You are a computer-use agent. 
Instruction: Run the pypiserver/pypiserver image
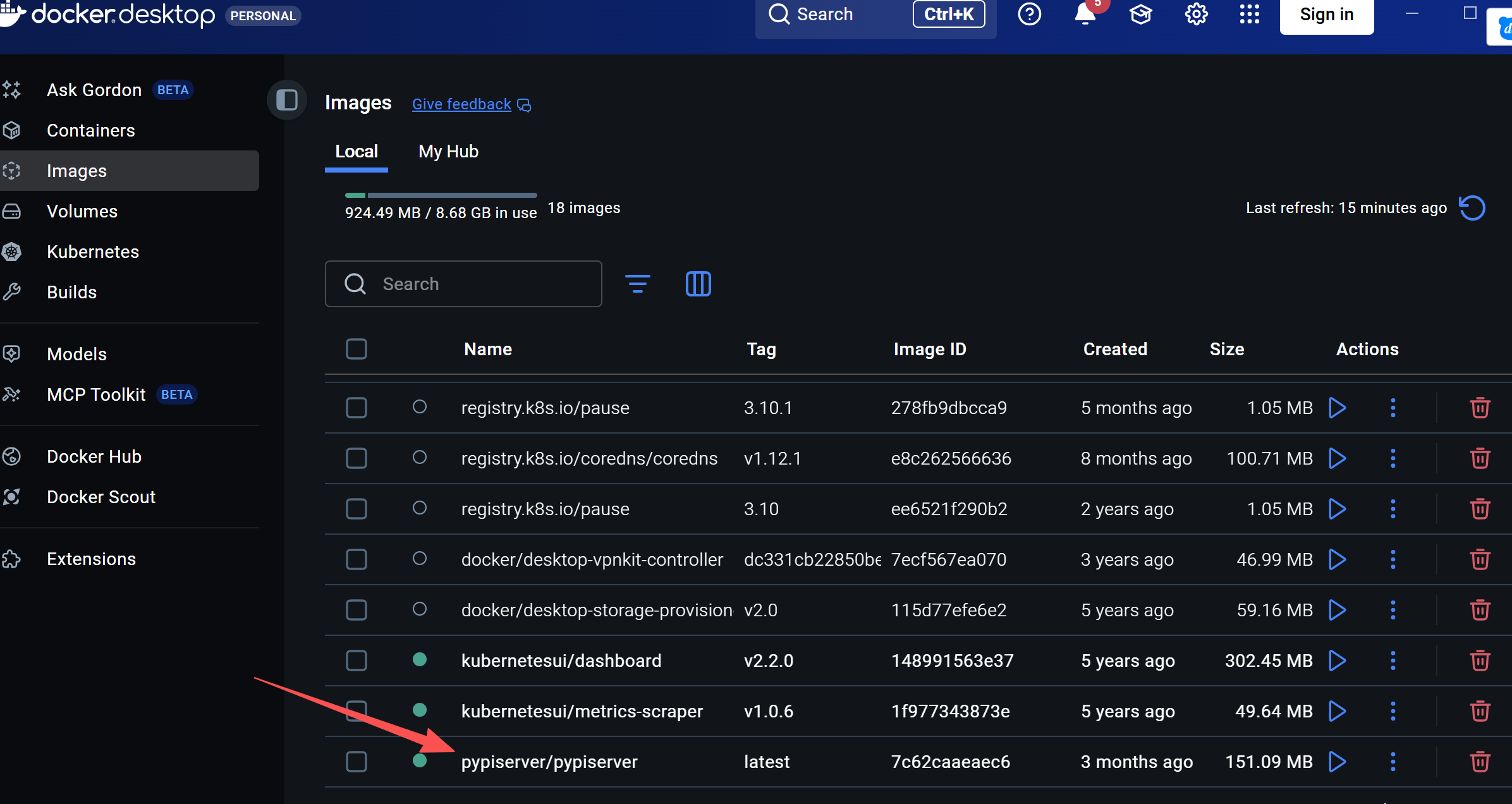click(1337, 762)
